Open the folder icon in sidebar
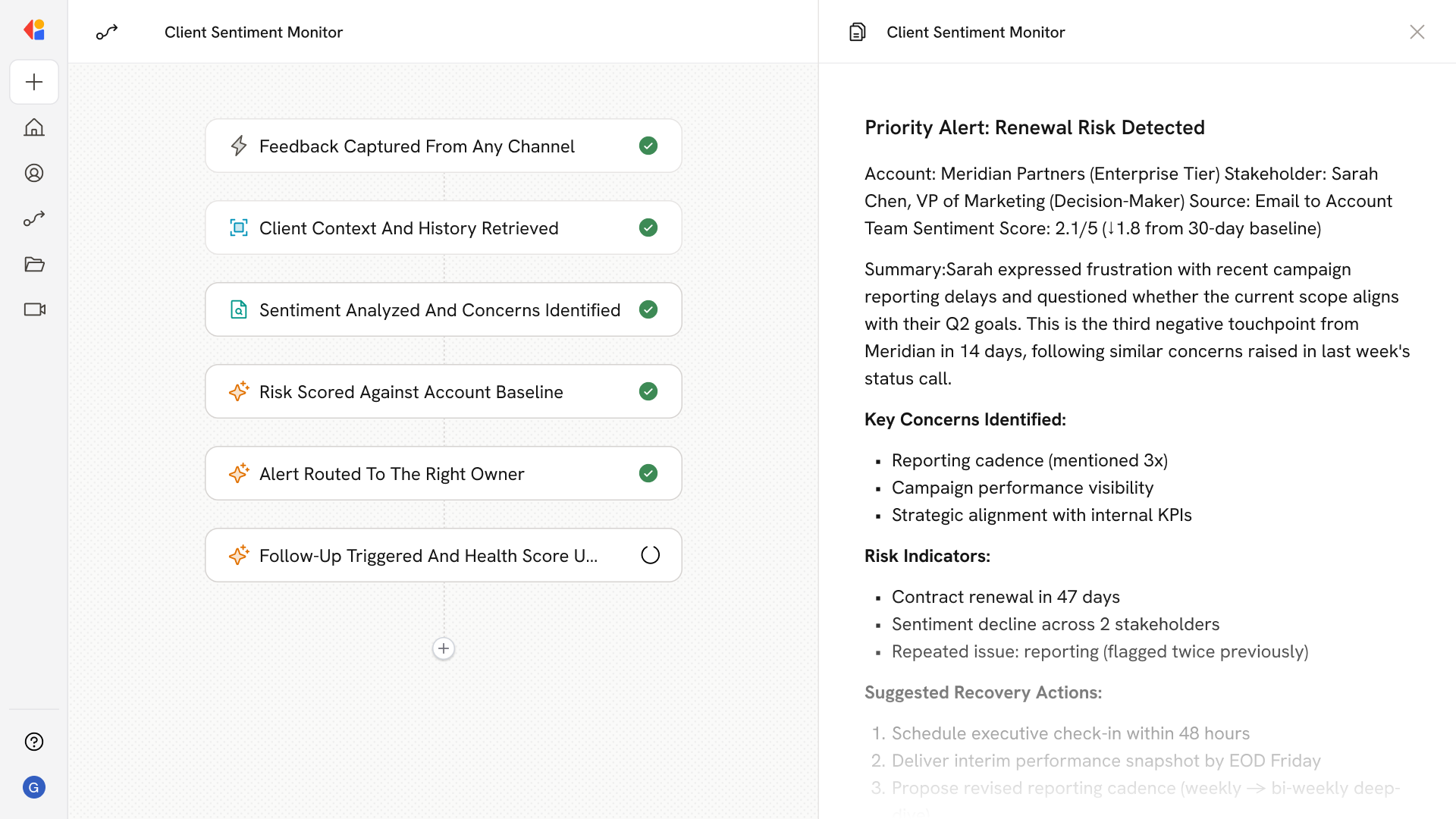This screenshot has height=819, width=1456. 34,264
